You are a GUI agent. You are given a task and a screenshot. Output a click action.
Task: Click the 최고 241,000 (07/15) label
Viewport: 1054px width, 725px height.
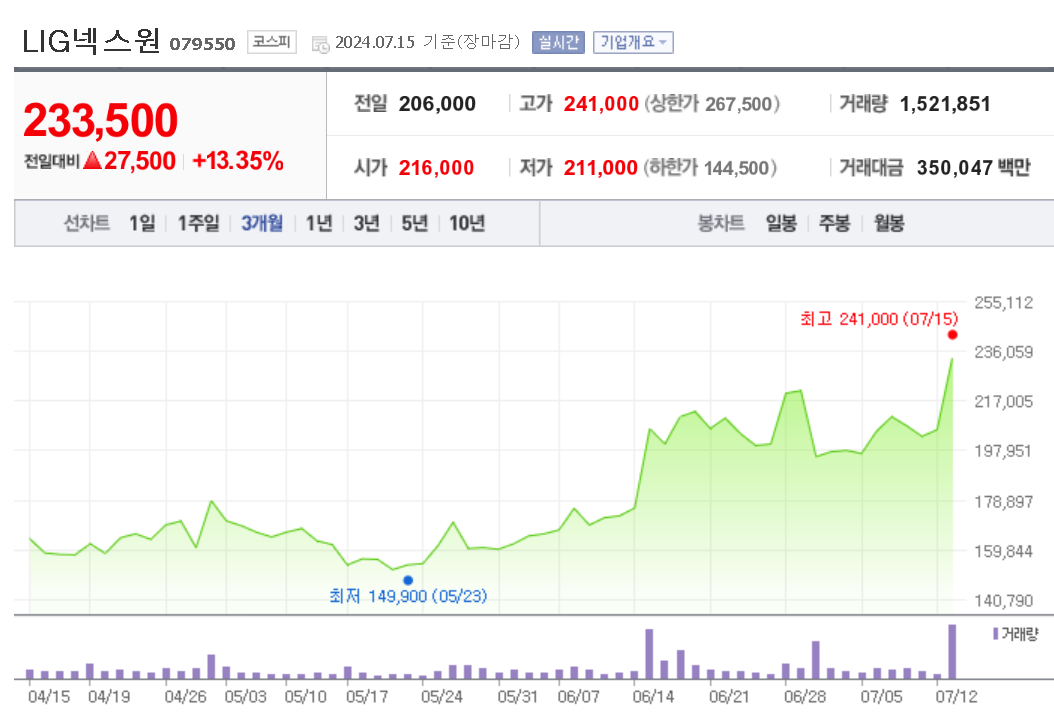point(879,318)
